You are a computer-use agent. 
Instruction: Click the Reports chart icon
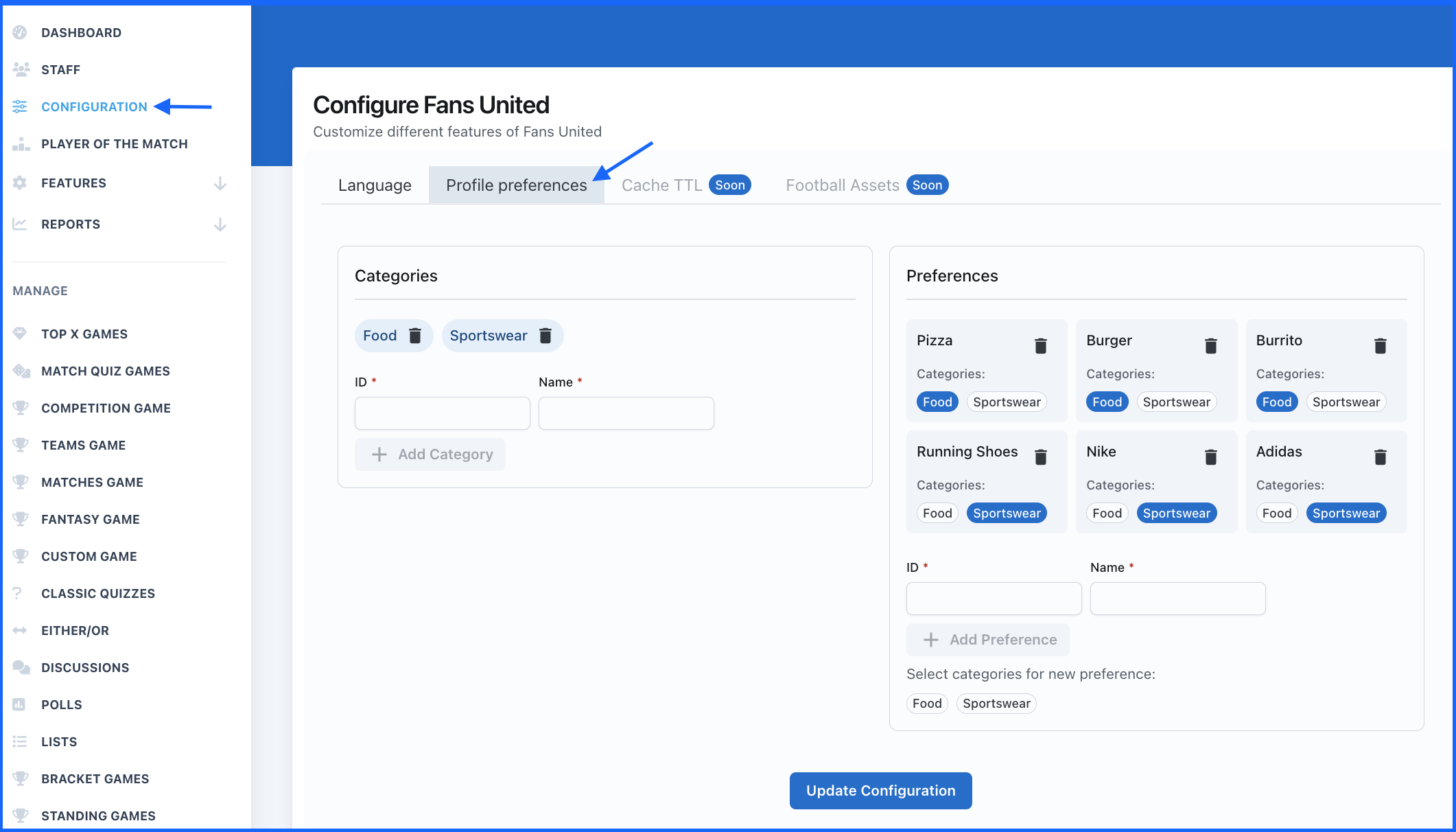pos(20,224)
